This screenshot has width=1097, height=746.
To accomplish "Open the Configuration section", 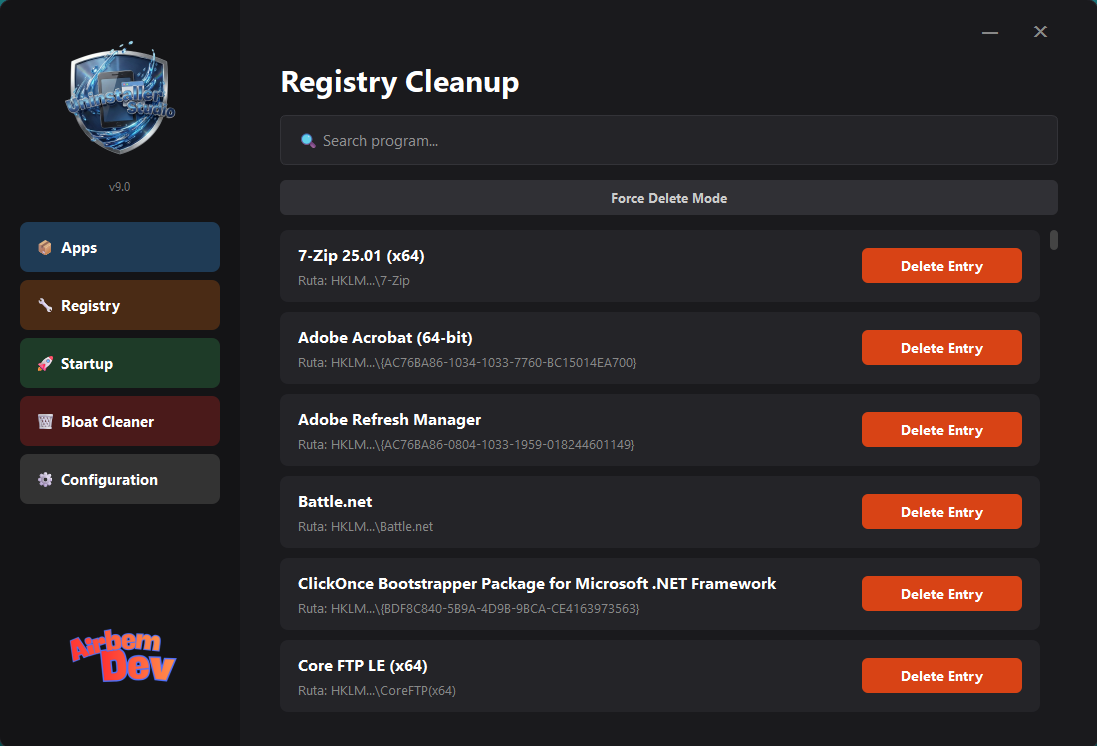I will click(x=120, y=479).
